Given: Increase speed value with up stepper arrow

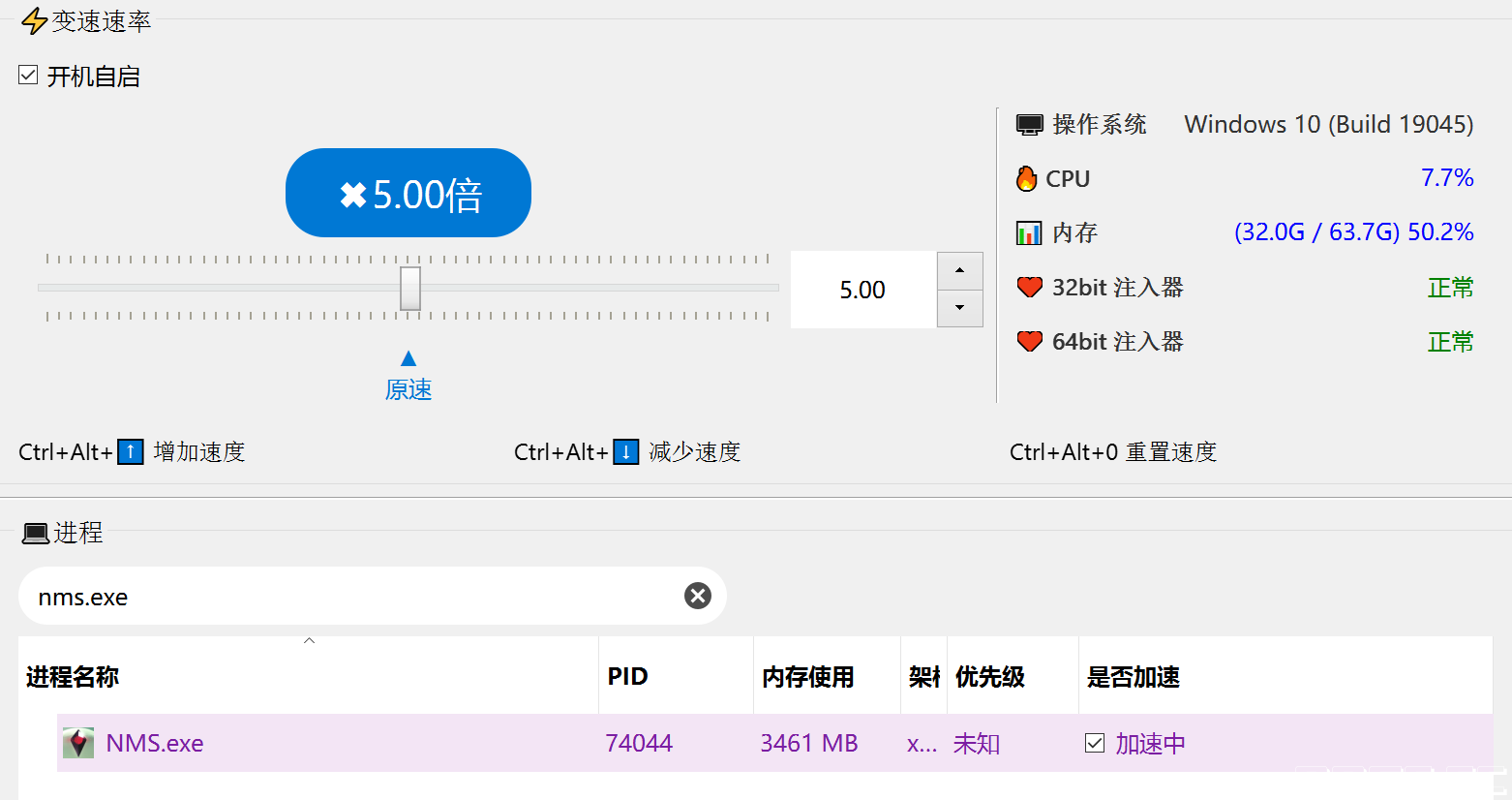Looking at the screenshot, I should (x=959, y=270).
